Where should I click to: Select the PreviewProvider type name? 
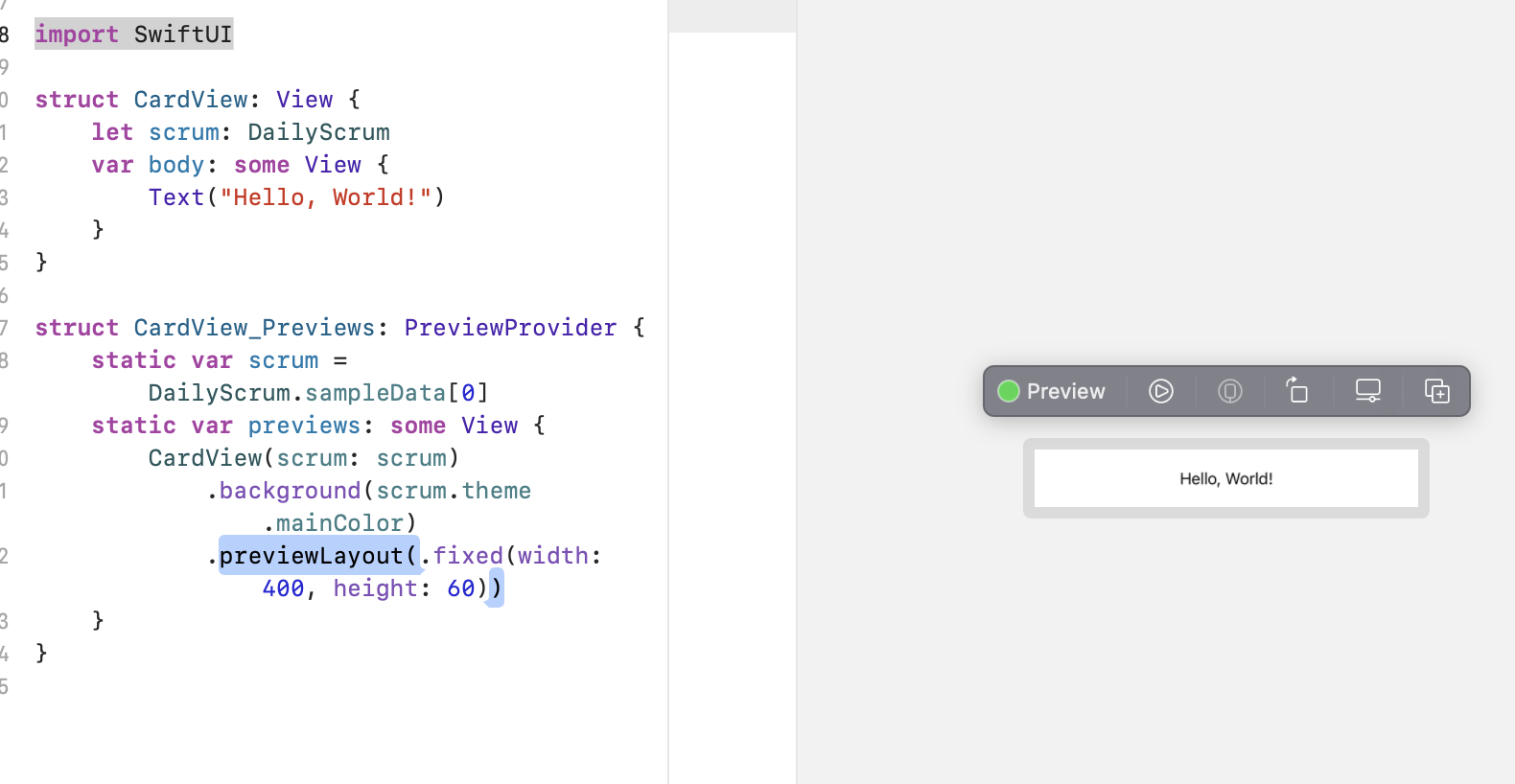click(x=510, y=327)
